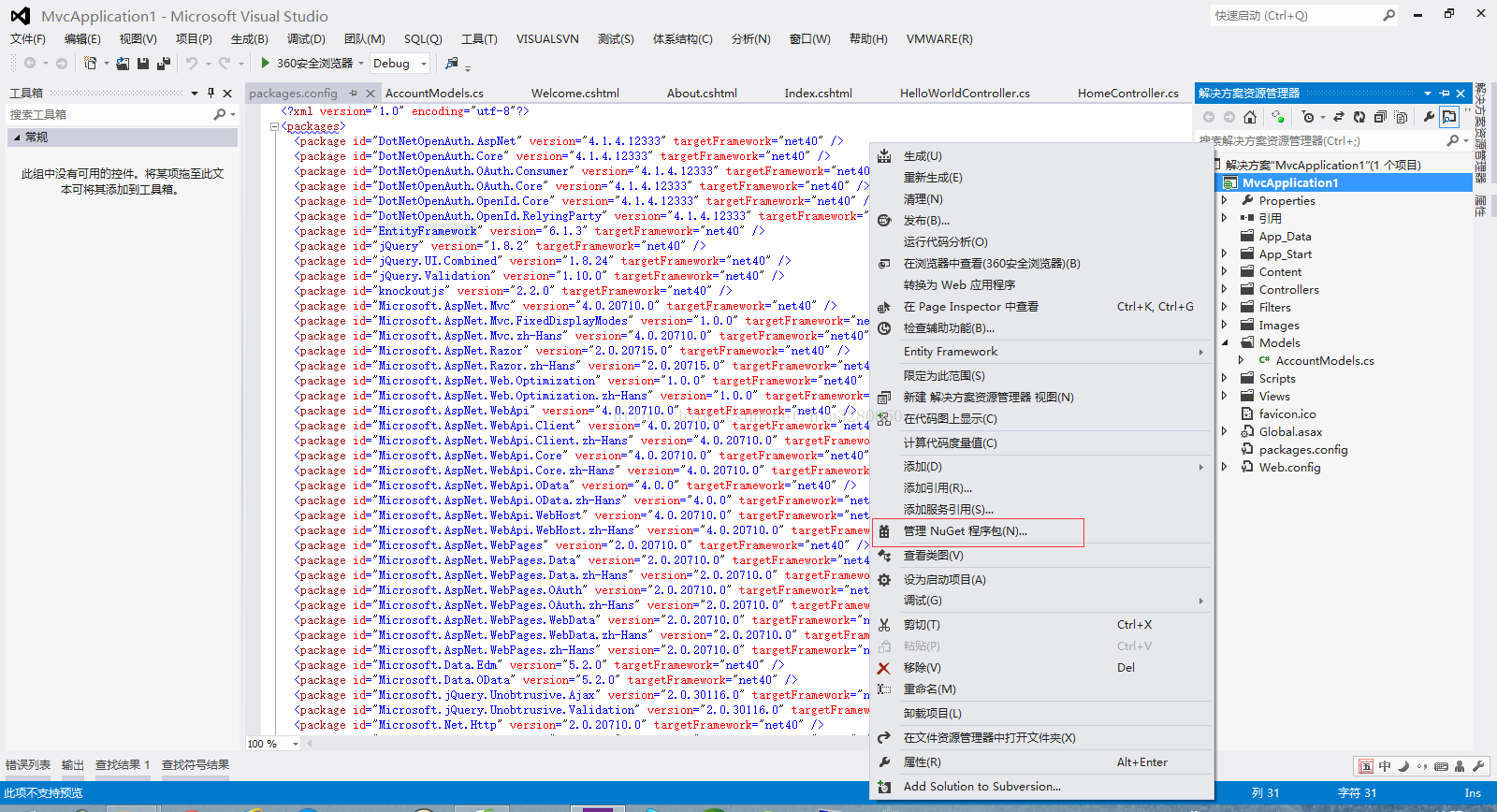Click the single floppy Save icon
The width and height of the screenshot is (1497, 812).
tap(143, 63)
